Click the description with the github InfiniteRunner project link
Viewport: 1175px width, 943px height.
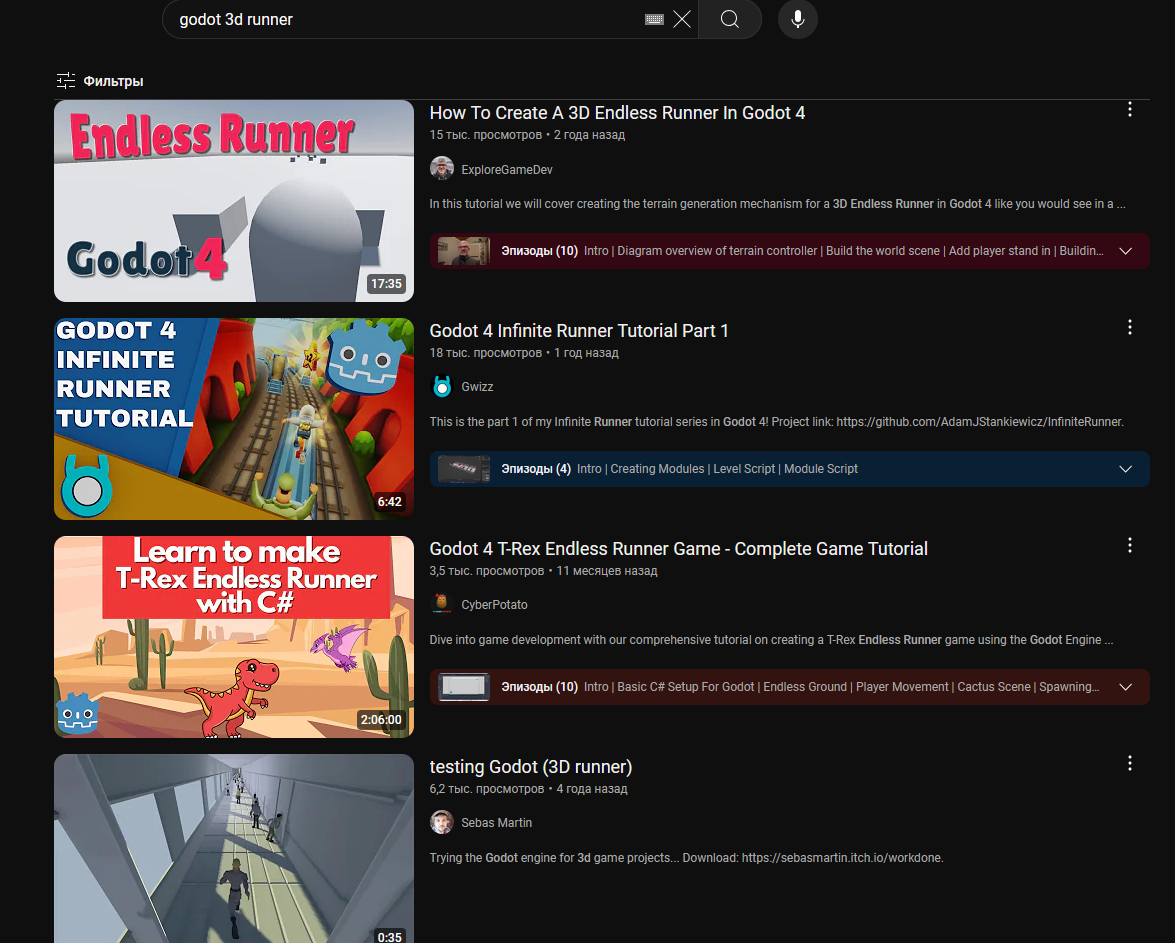pyautogui.click(x=776, y=422)
